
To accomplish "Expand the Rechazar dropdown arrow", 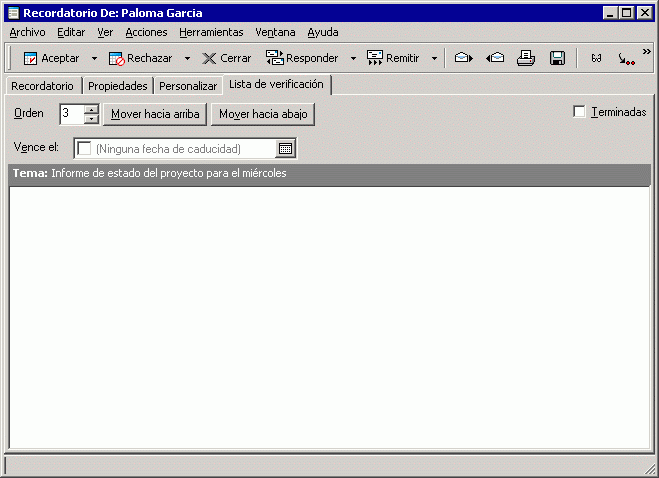I will 187,58.
